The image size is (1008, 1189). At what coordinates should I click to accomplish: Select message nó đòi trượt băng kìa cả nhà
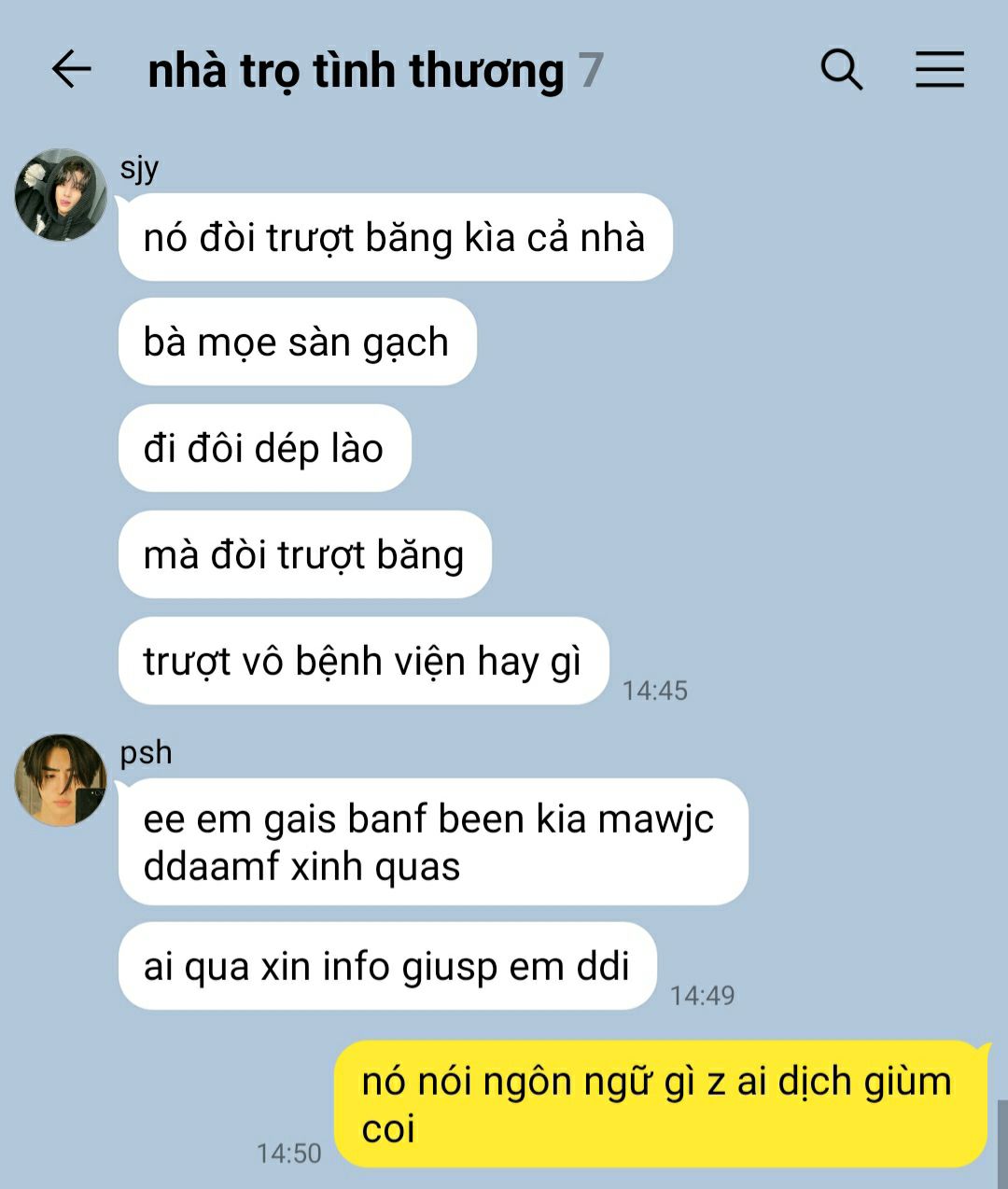[x=395, y=237]
